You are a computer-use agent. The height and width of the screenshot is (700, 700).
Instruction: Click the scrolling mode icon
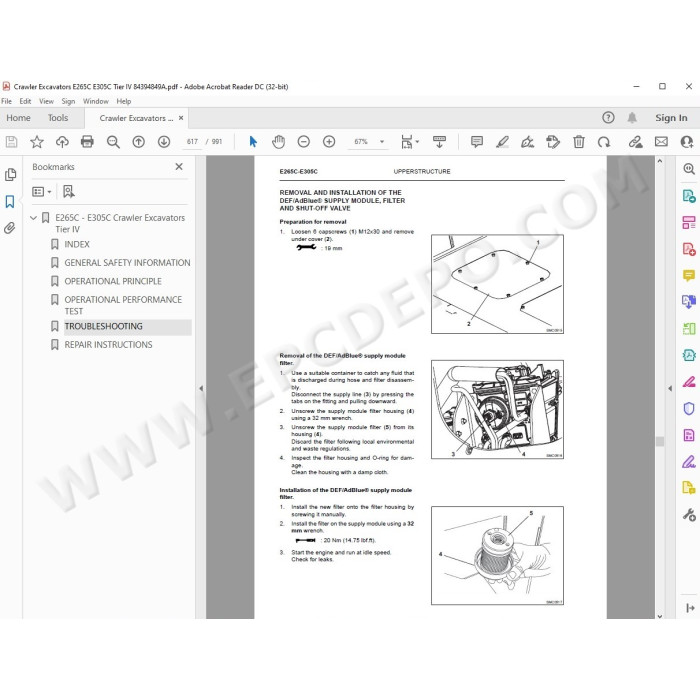click(x=439, y=142)
